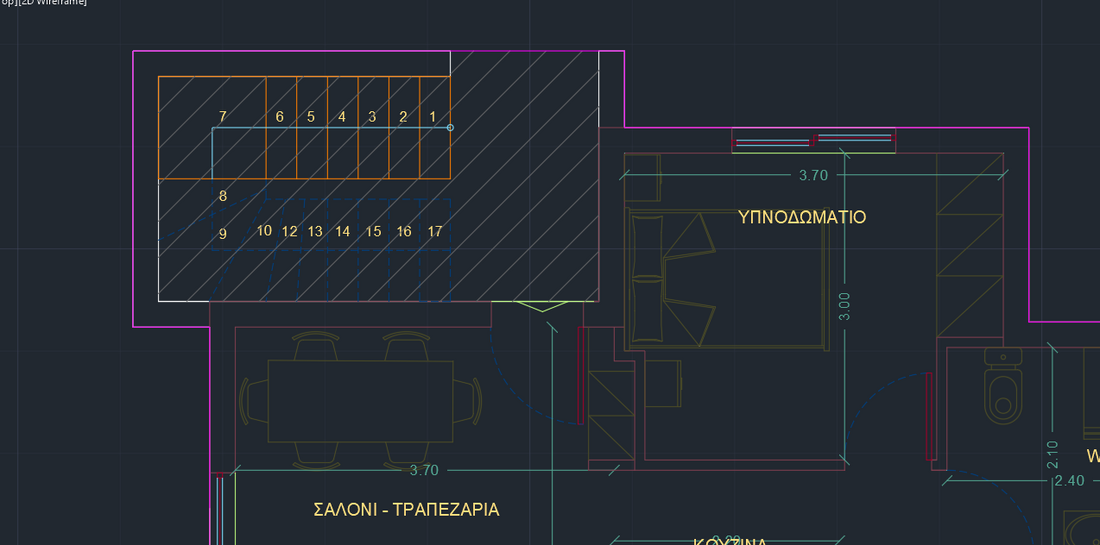Select the nightstand below the bed
Image resolution: width=1100 pixels, height=545 pixels.
click(663, 383)
